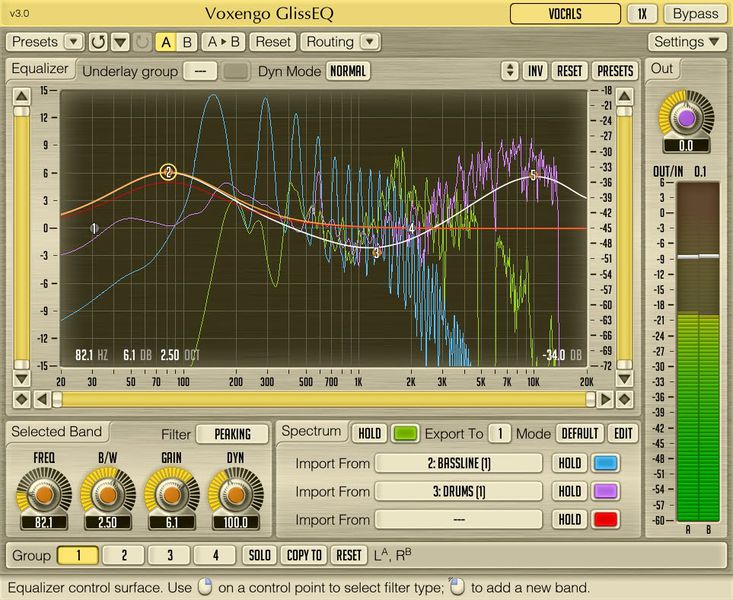Click the A to B copy button
This screenshot has height=600, width=733.
223,42
